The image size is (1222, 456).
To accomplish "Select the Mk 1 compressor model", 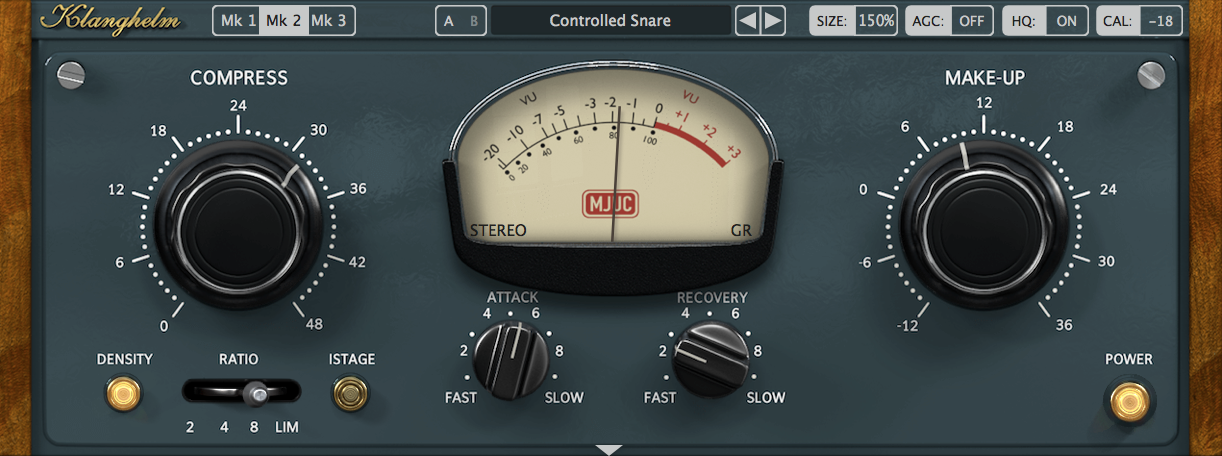I will coord(238,20).
